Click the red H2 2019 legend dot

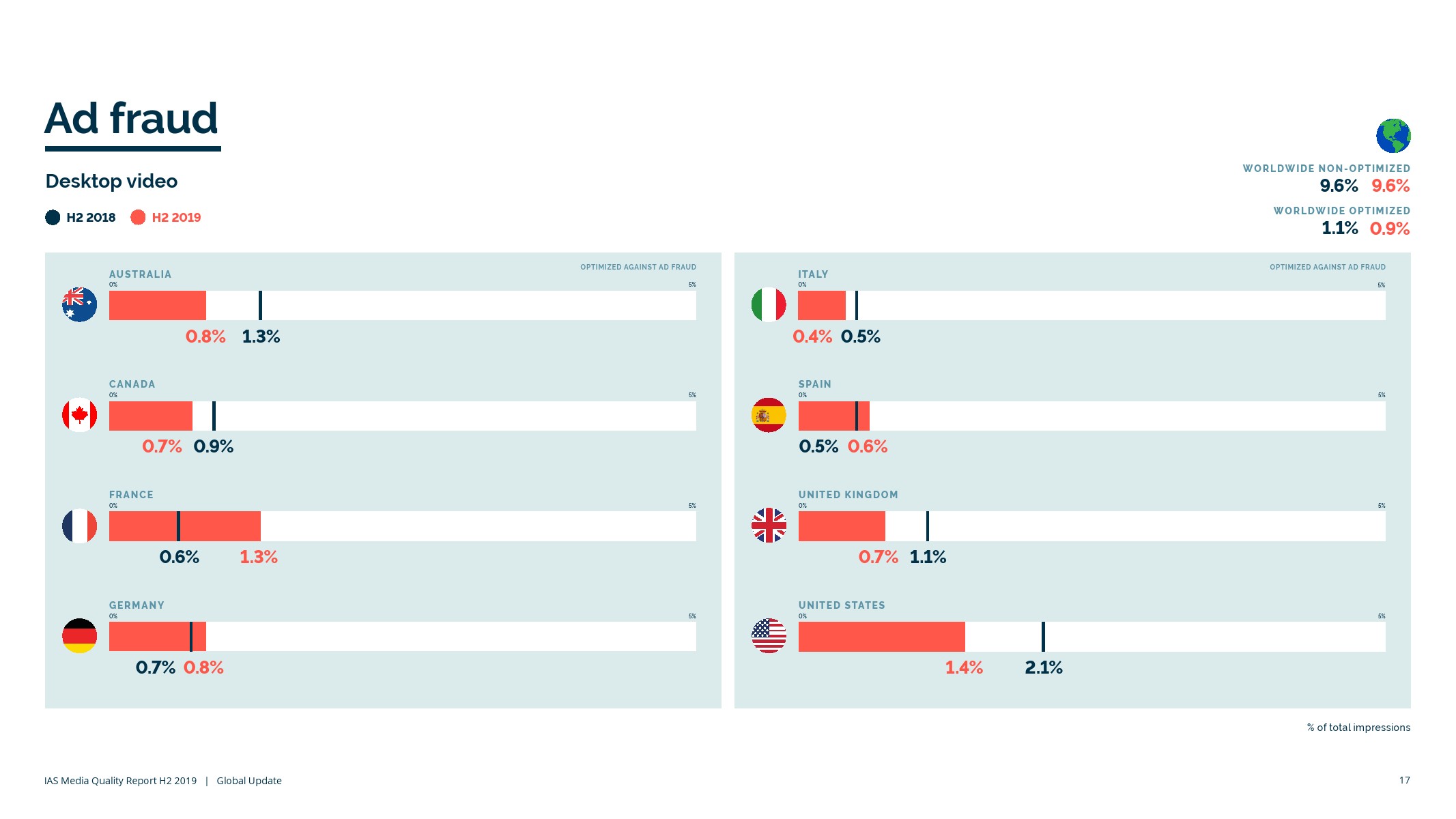coord(138,218)
